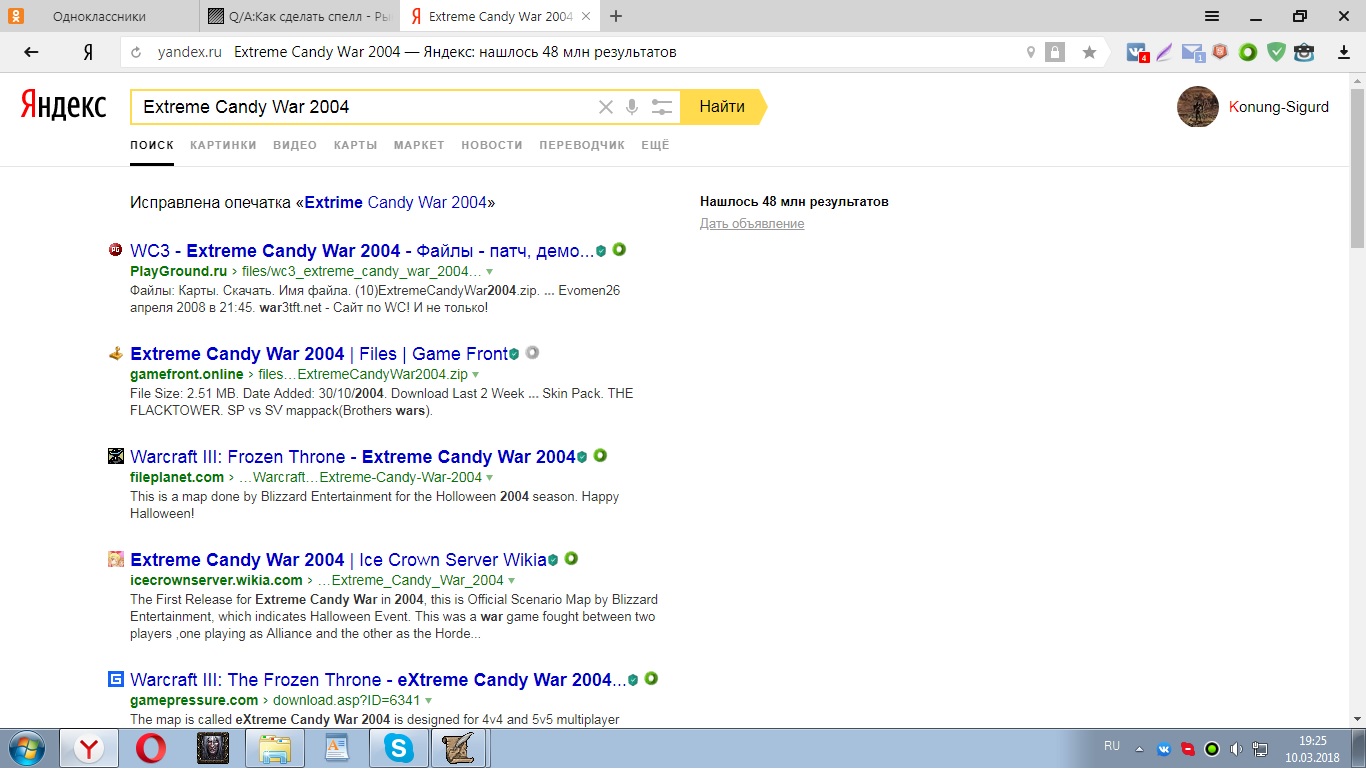Select the Видео search tab
This screenshot has height=773, width=1366.
pos(295,145)
